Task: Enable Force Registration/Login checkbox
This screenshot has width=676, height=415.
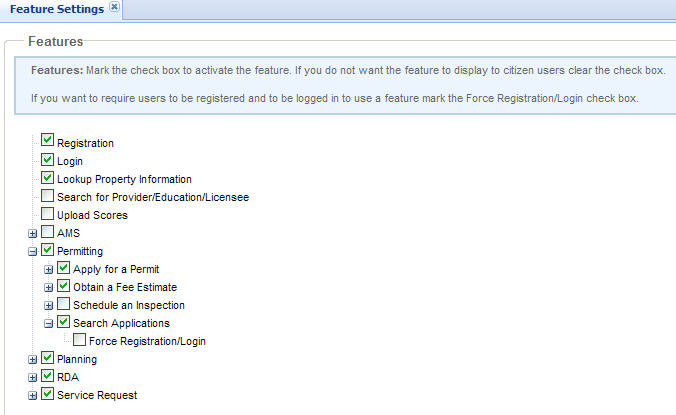Action: tap(79, 340)
